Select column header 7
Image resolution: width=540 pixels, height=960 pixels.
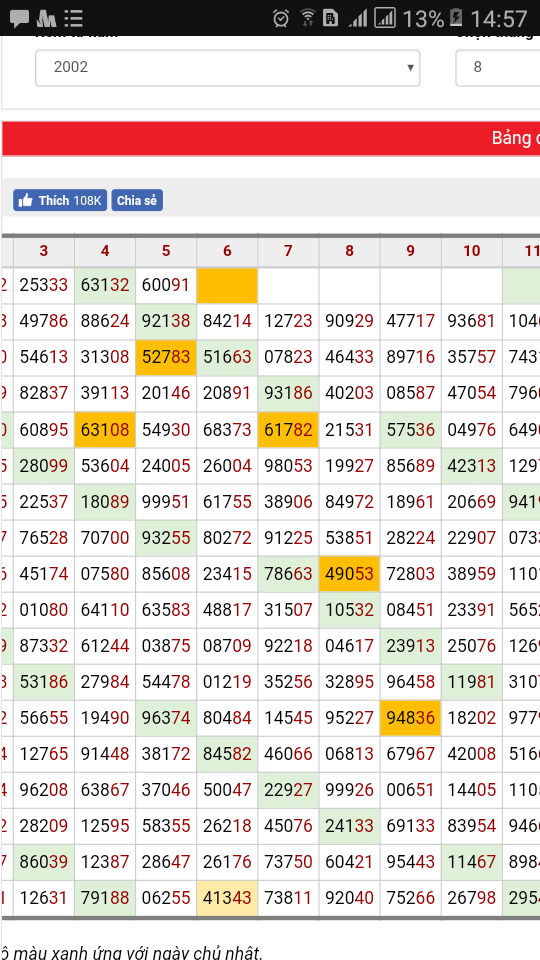click(x=288, y=251)
